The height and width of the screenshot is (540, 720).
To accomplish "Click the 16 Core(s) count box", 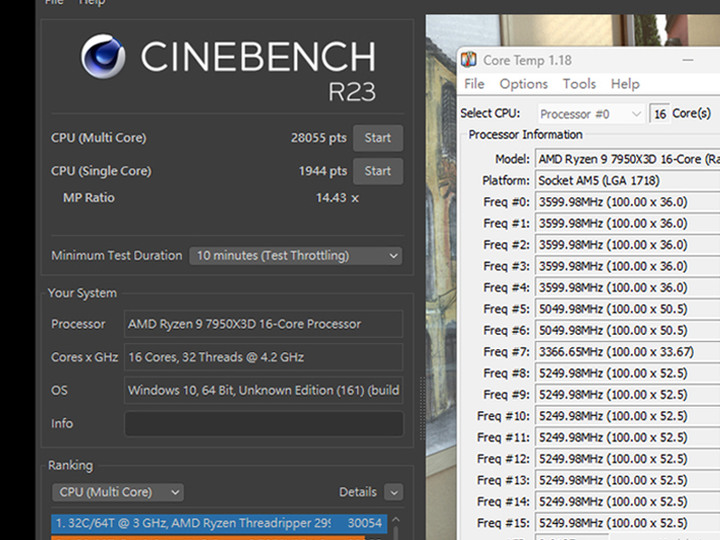I will click(x=659, y=113).
